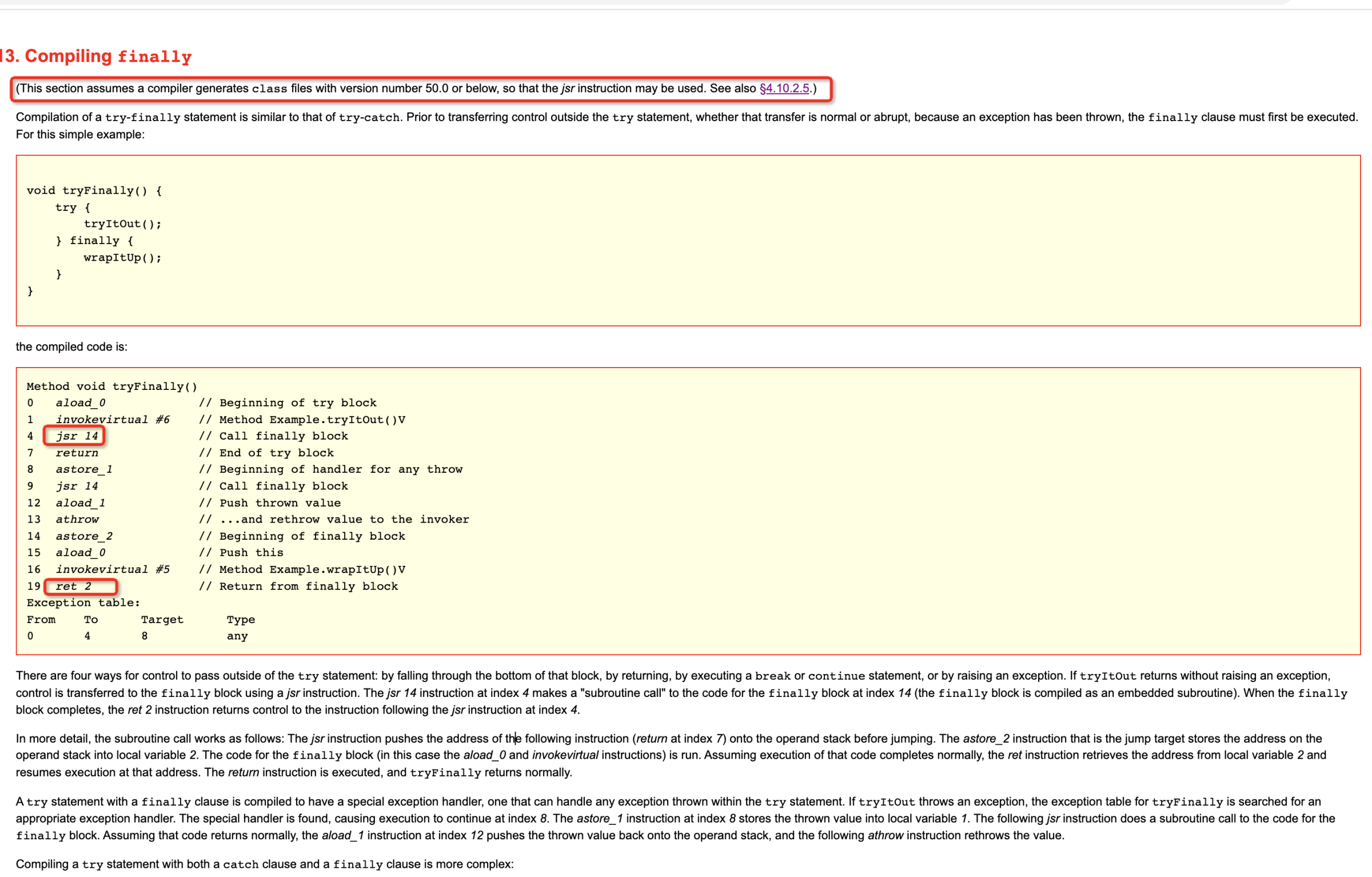Click the highlighted 'ret 2' instruction
This screenshot has width=1372, height=877.
pos(74,587)
